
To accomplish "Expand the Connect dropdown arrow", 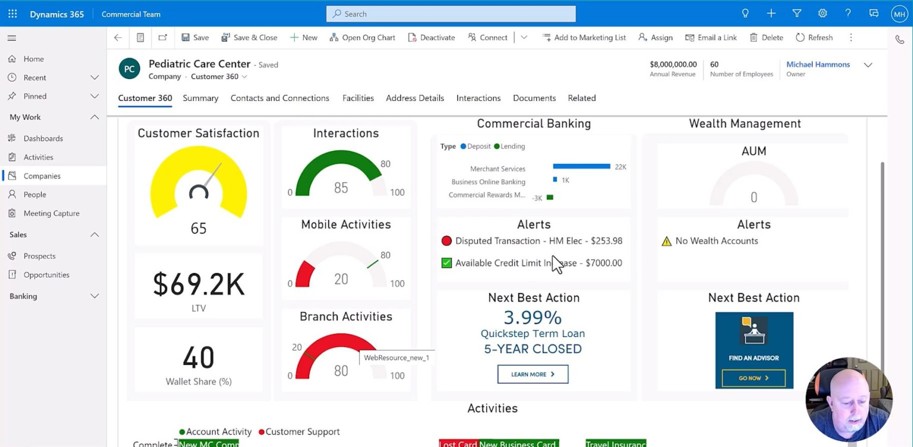I will tap(524, 37).
